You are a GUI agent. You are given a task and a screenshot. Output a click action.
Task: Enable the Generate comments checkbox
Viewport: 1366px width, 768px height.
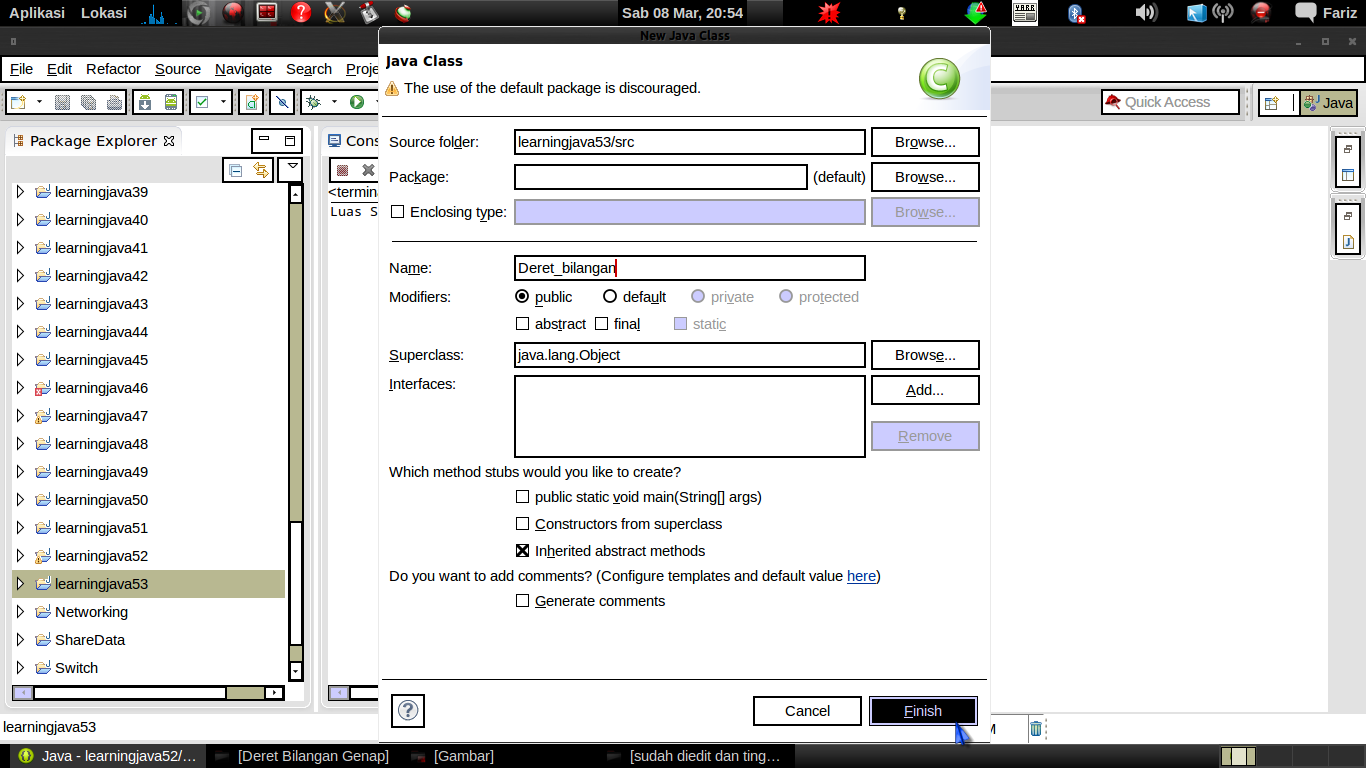click(x=522, y=601)
